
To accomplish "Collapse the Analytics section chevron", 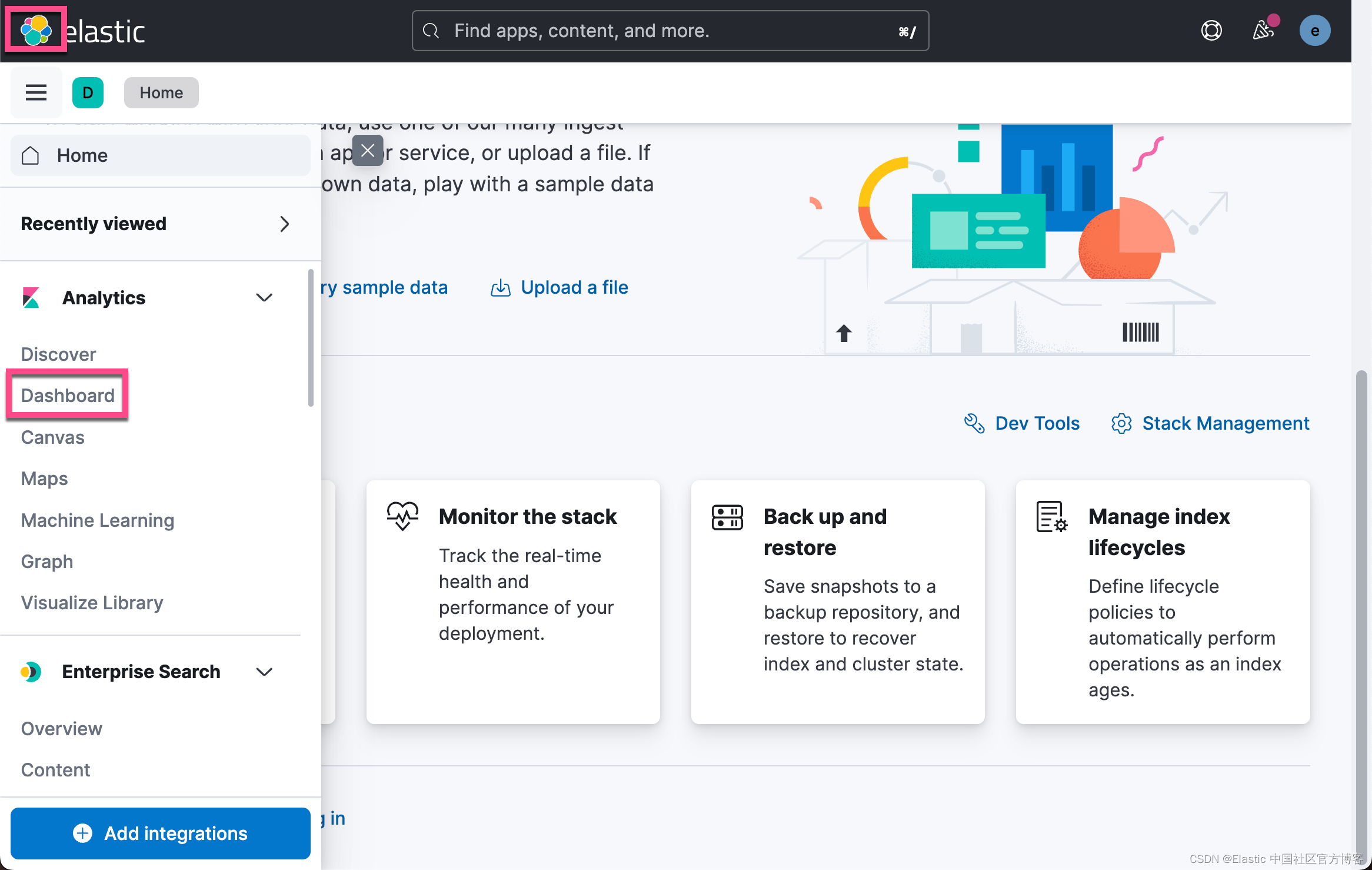I will pyautogui.click(x=264, y=298).
